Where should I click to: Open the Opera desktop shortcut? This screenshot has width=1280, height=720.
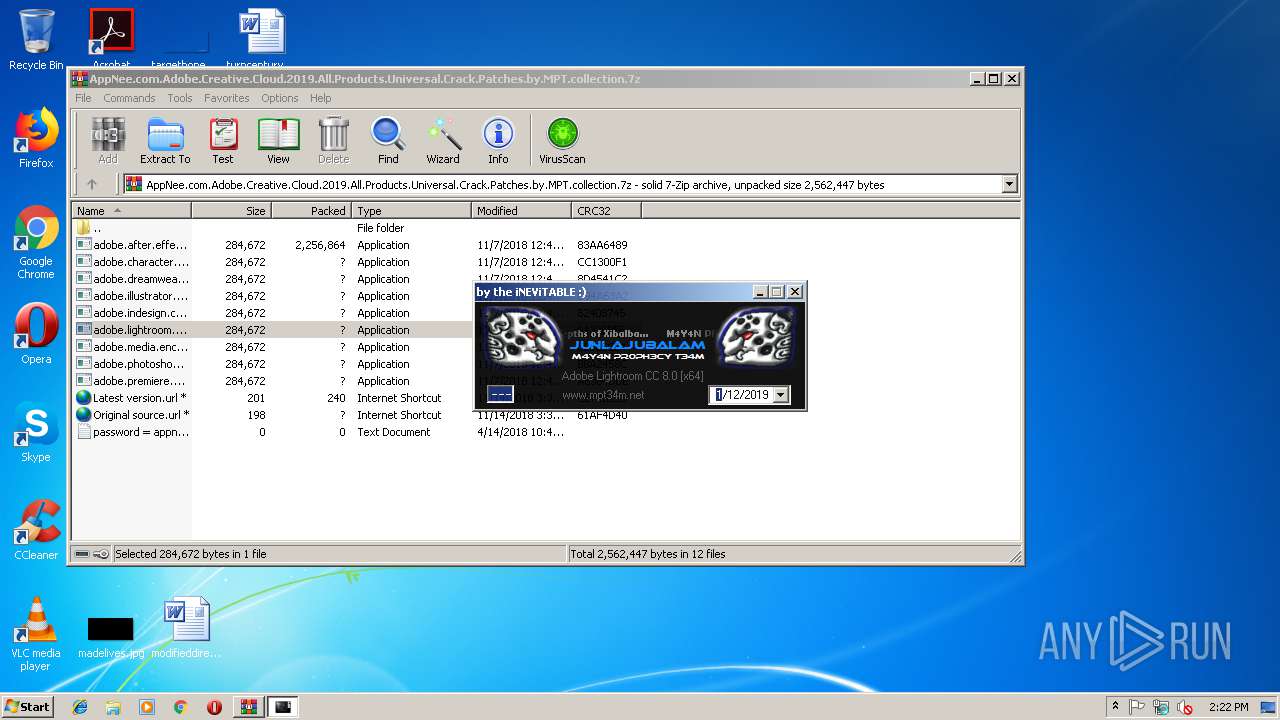pyautogui.click(x=36, y=334)
